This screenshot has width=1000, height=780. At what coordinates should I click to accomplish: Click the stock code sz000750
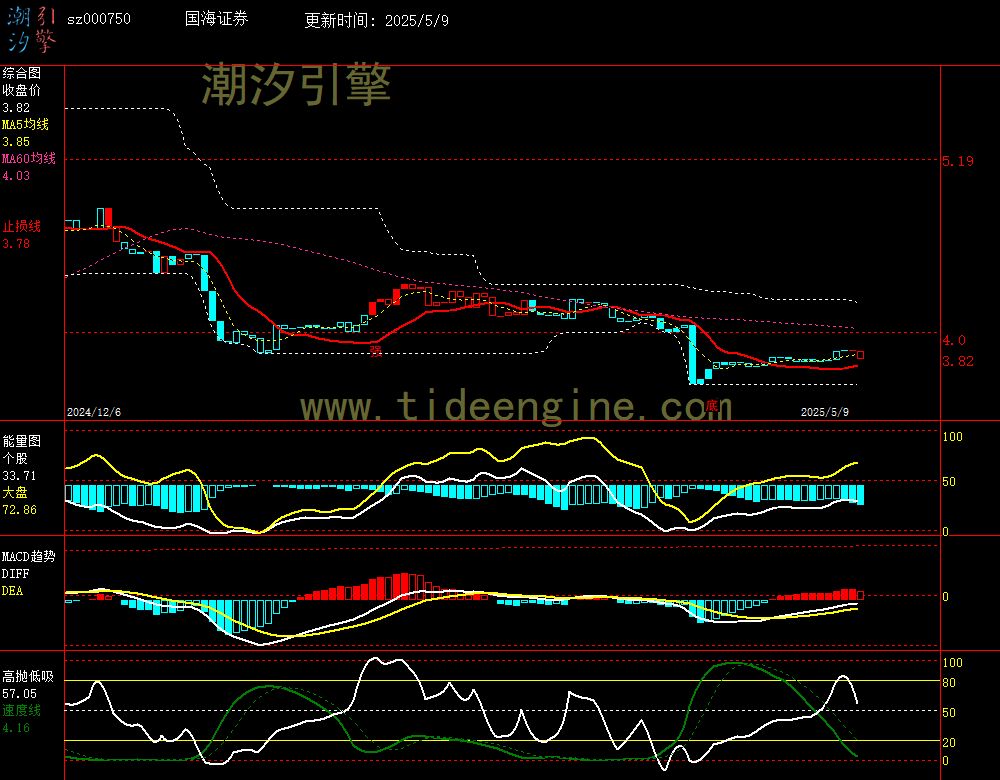click(x=98, y=19)
